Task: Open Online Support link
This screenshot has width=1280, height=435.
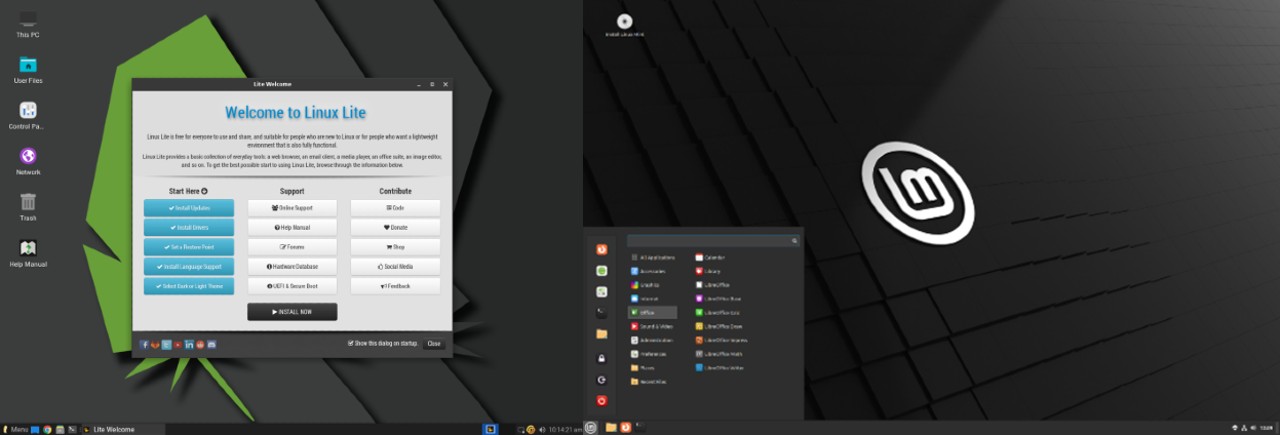Action: coord(292,208)
